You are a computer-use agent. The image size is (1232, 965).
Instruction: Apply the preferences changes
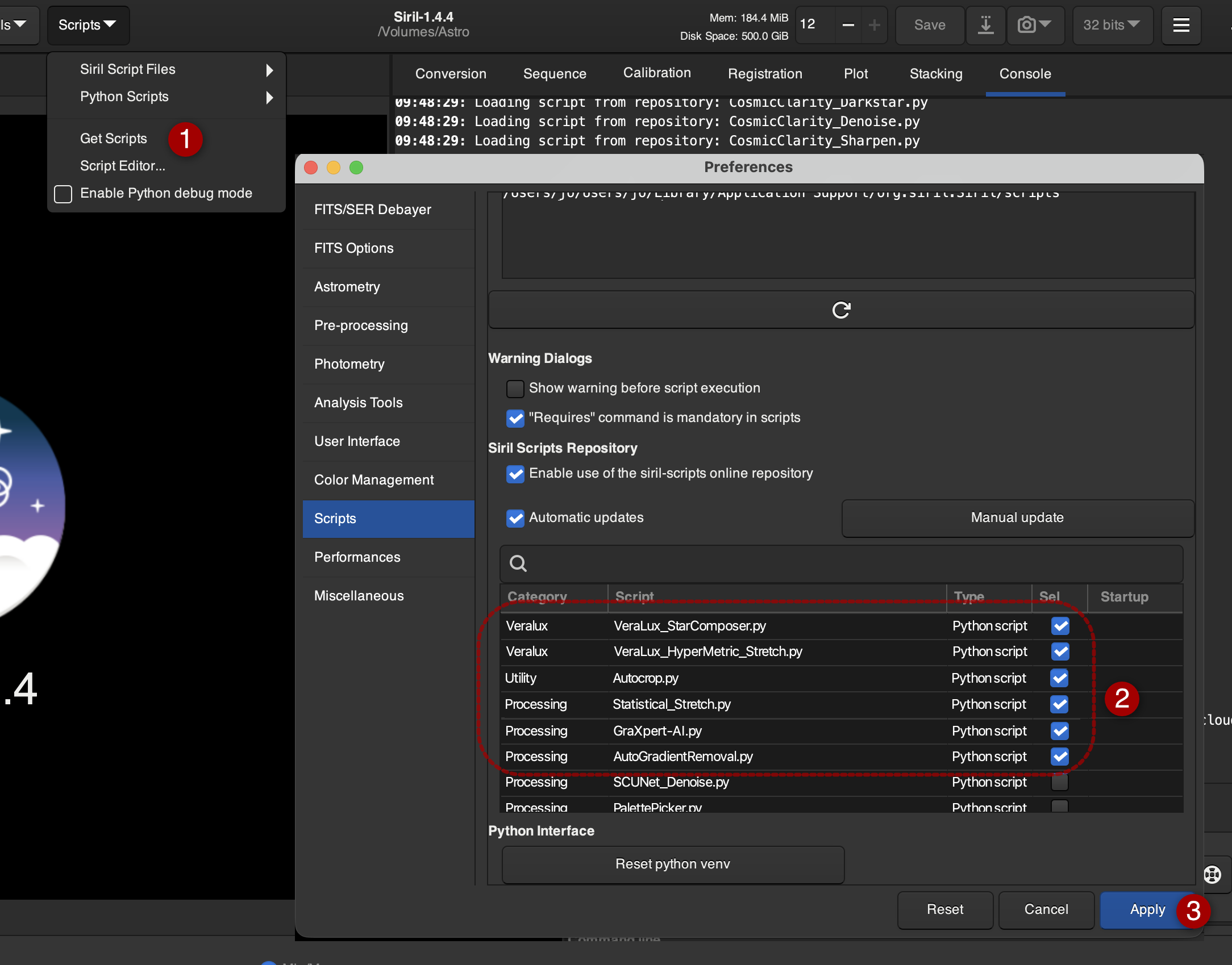[x=1147, y=910]
